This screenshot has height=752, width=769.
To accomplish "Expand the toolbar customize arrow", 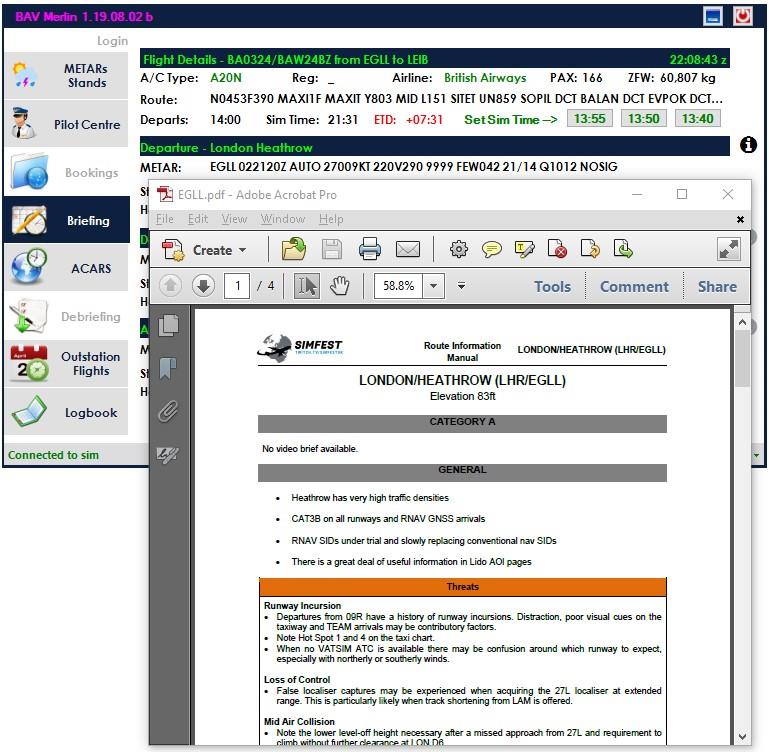I will (461, 285).
